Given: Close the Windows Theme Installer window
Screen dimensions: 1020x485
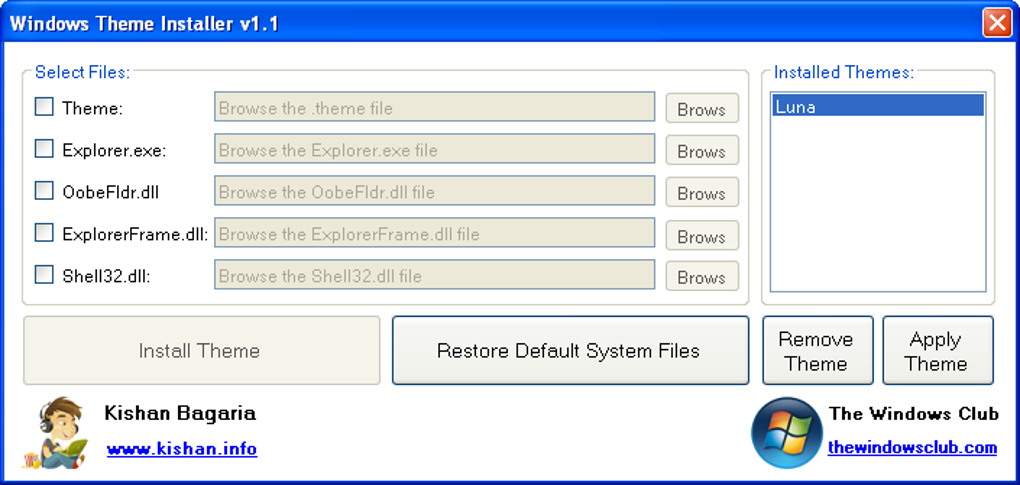Looking at the screenshot, I should [x=996, y=23].
